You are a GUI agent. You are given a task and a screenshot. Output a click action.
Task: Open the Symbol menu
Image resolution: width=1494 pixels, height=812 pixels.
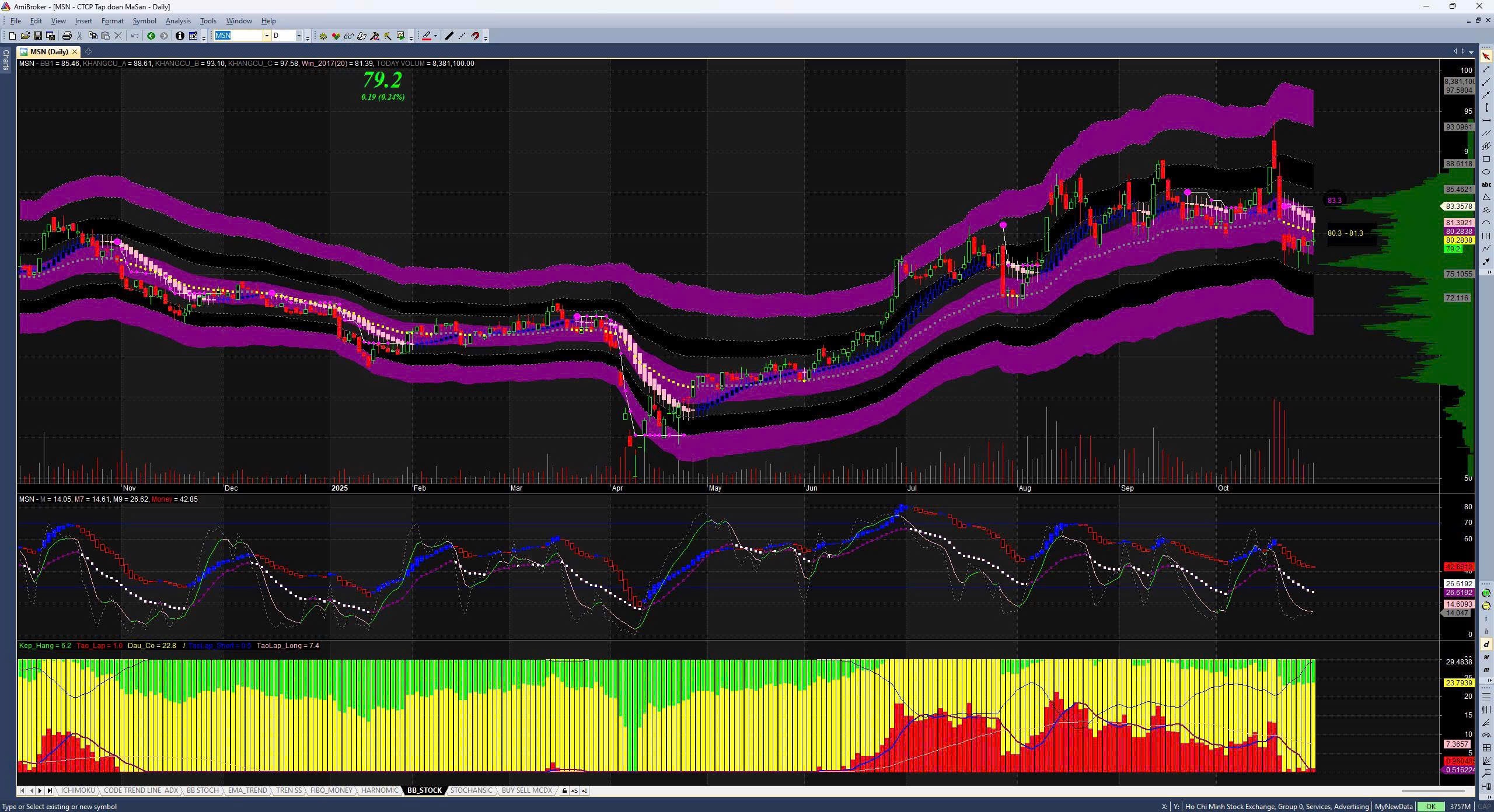click(144, 21)
